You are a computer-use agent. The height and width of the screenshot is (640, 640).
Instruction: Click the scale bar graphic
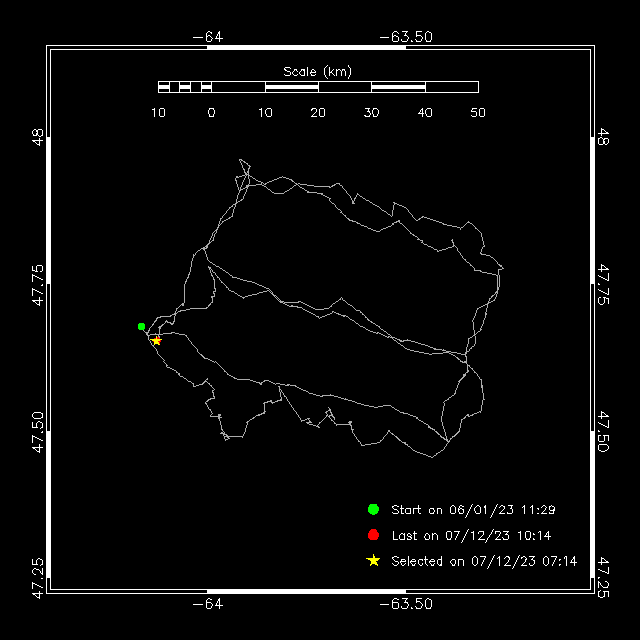point(318,87)
